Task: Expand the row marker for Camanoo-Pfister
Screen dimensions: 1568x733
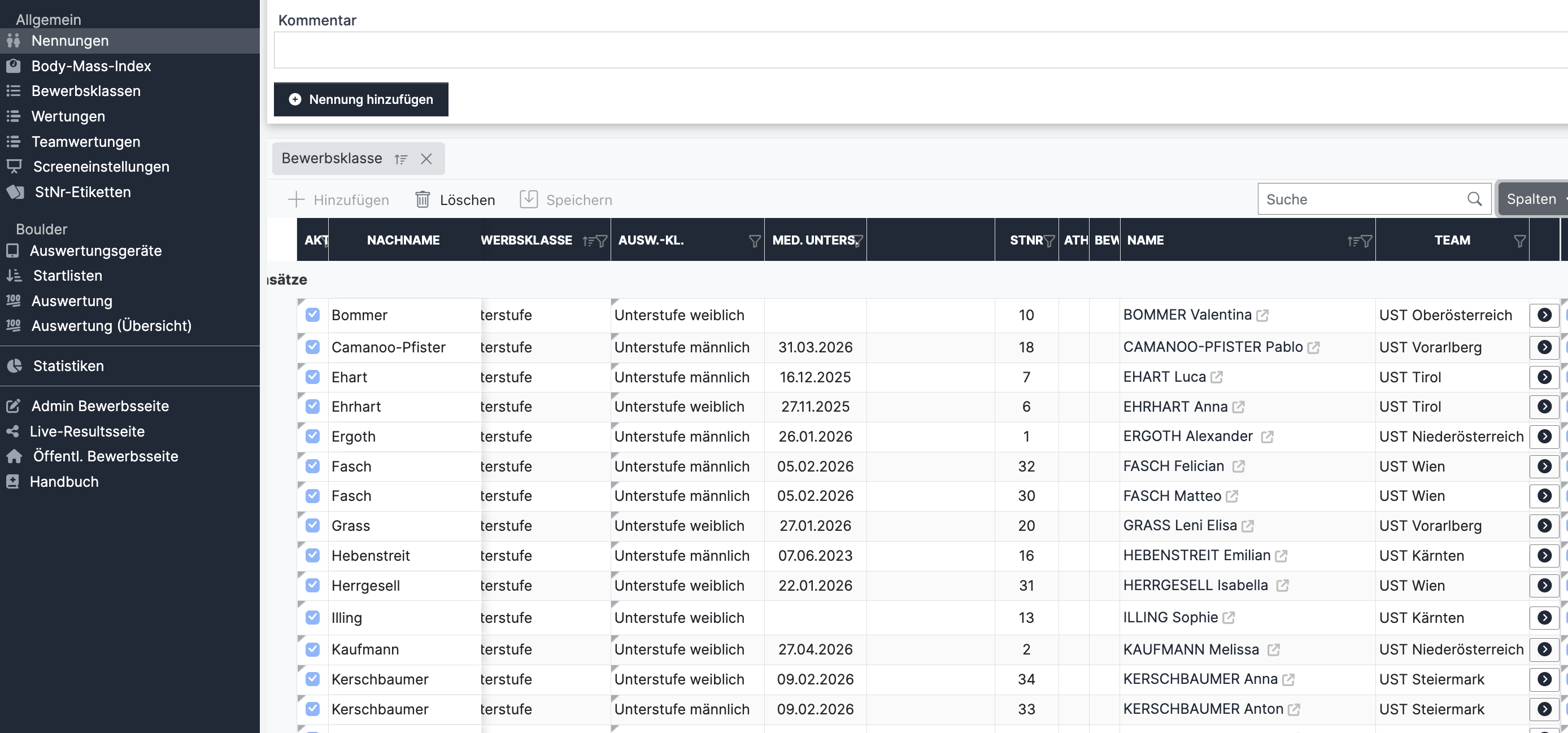Action: [x=300, y=336]
